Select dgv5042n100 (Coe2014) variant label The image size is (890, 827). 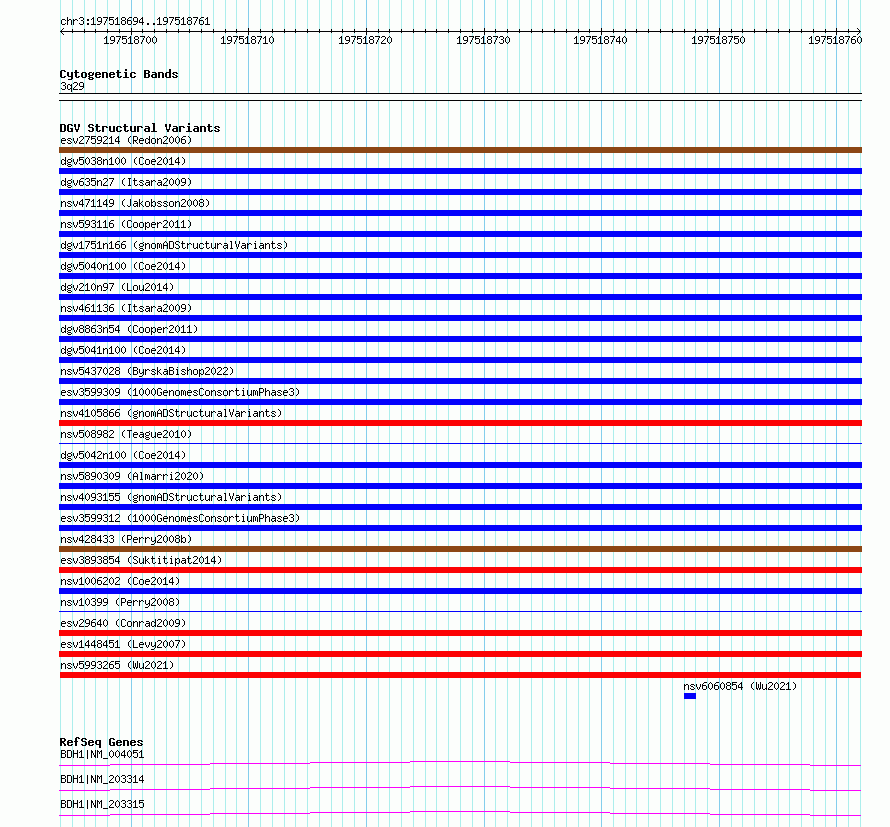123,455
